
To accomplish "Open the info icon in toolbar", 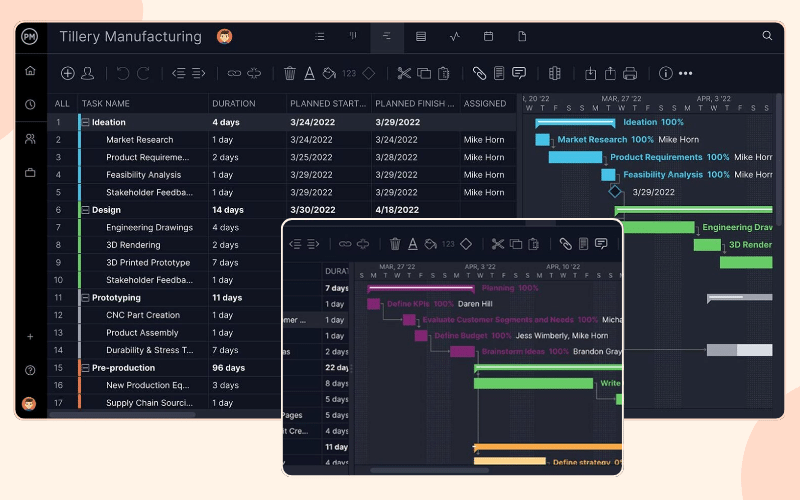I will pos(665,73).
